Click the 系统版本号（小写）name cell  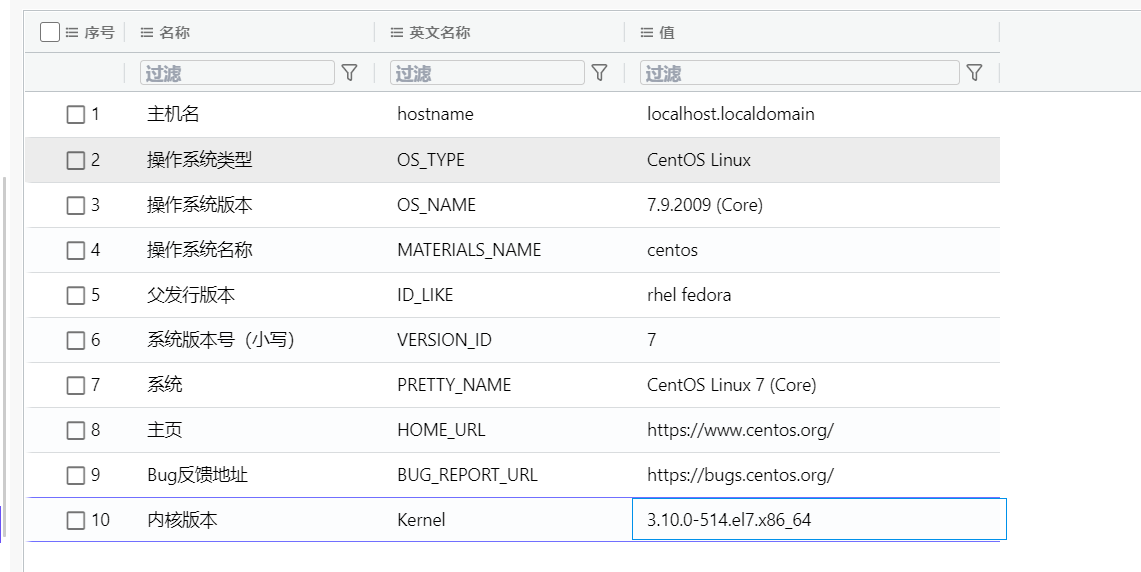click(x=220, y=340)
